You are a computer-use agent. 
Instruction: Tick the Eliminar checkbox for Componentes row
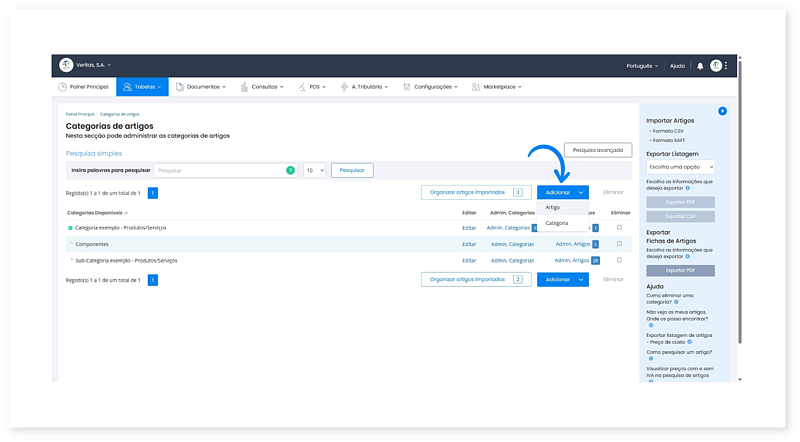(619, 244)
